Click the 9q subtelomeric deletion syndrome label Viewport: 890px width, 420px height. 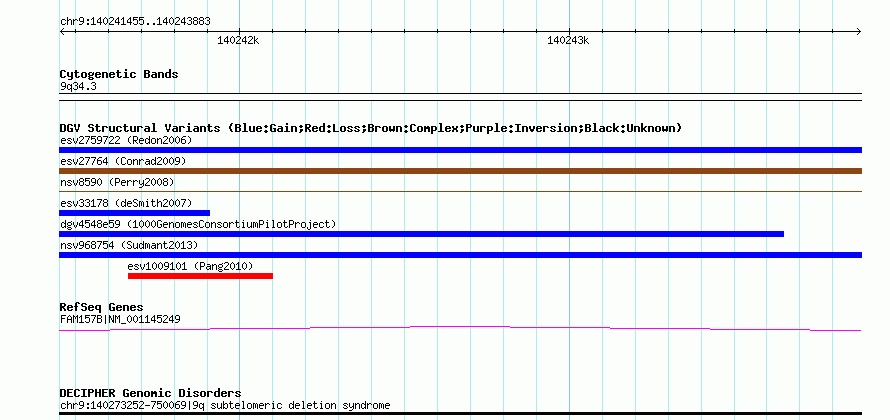coord(225,406)
